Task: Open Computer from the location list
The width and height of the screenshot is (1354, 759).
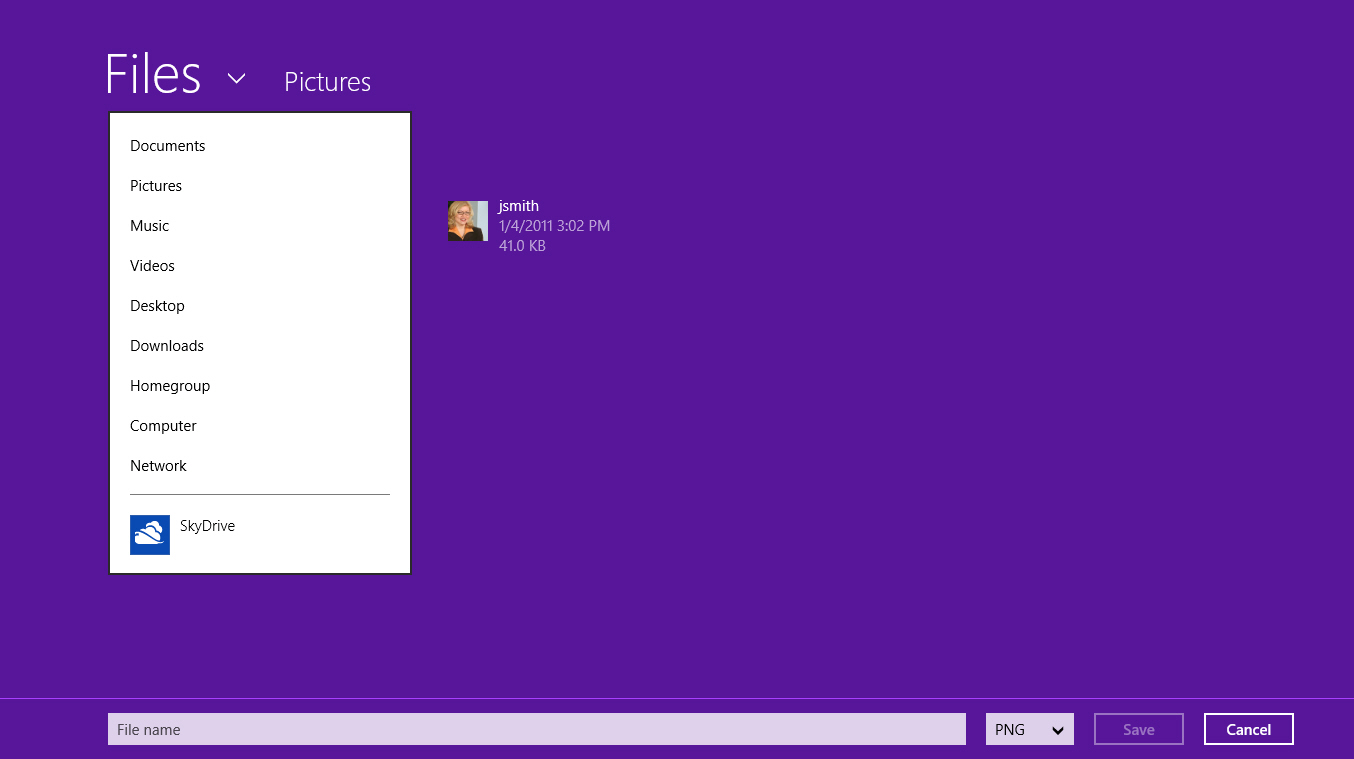Action: coord(163,426)
